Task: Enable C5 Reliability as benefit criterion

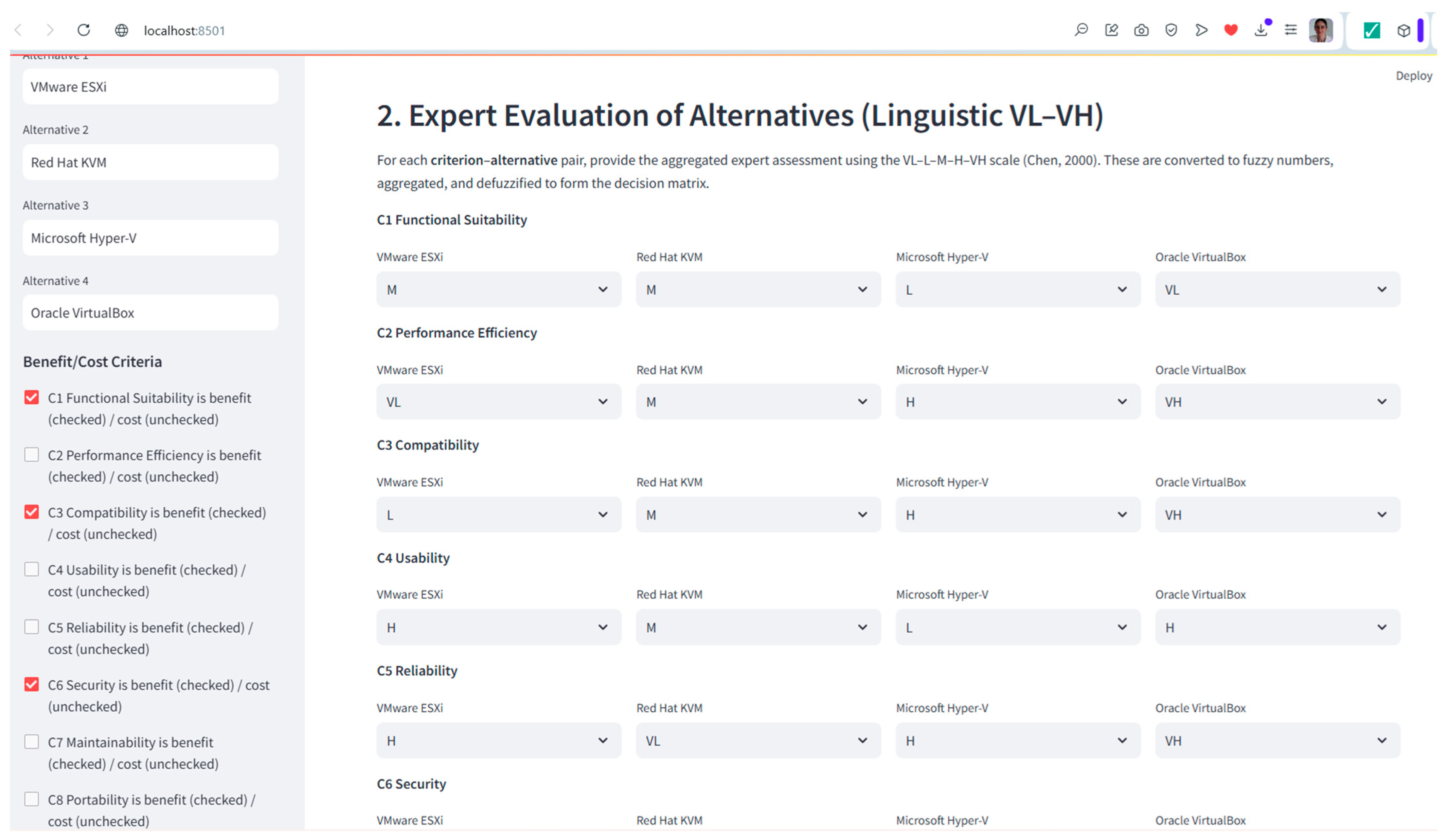Action: [x=32, y=627]
